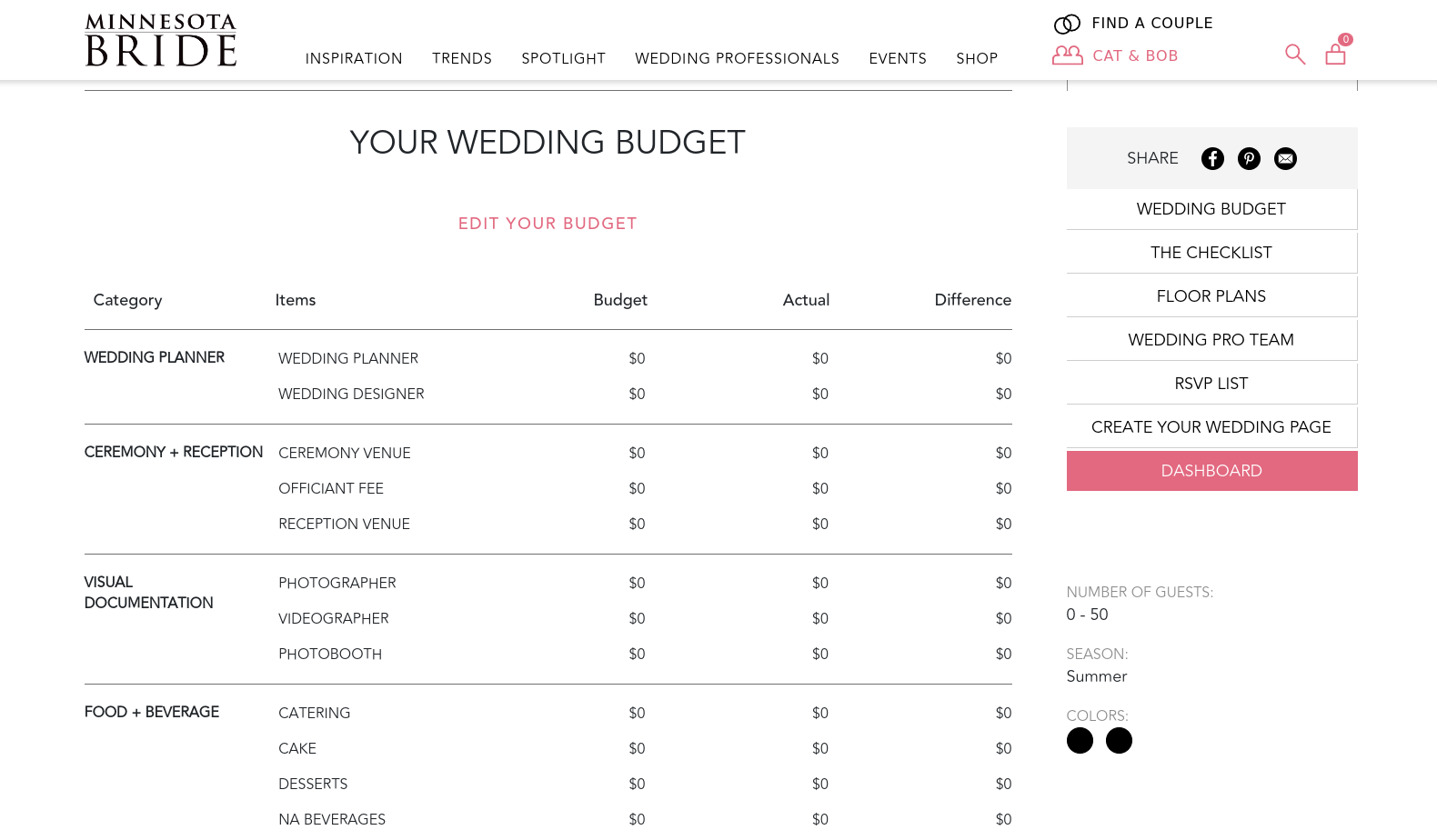1437x840 pixels.
Task: Open the Wedding Professionals menu
Action: [x=737, y=58]
